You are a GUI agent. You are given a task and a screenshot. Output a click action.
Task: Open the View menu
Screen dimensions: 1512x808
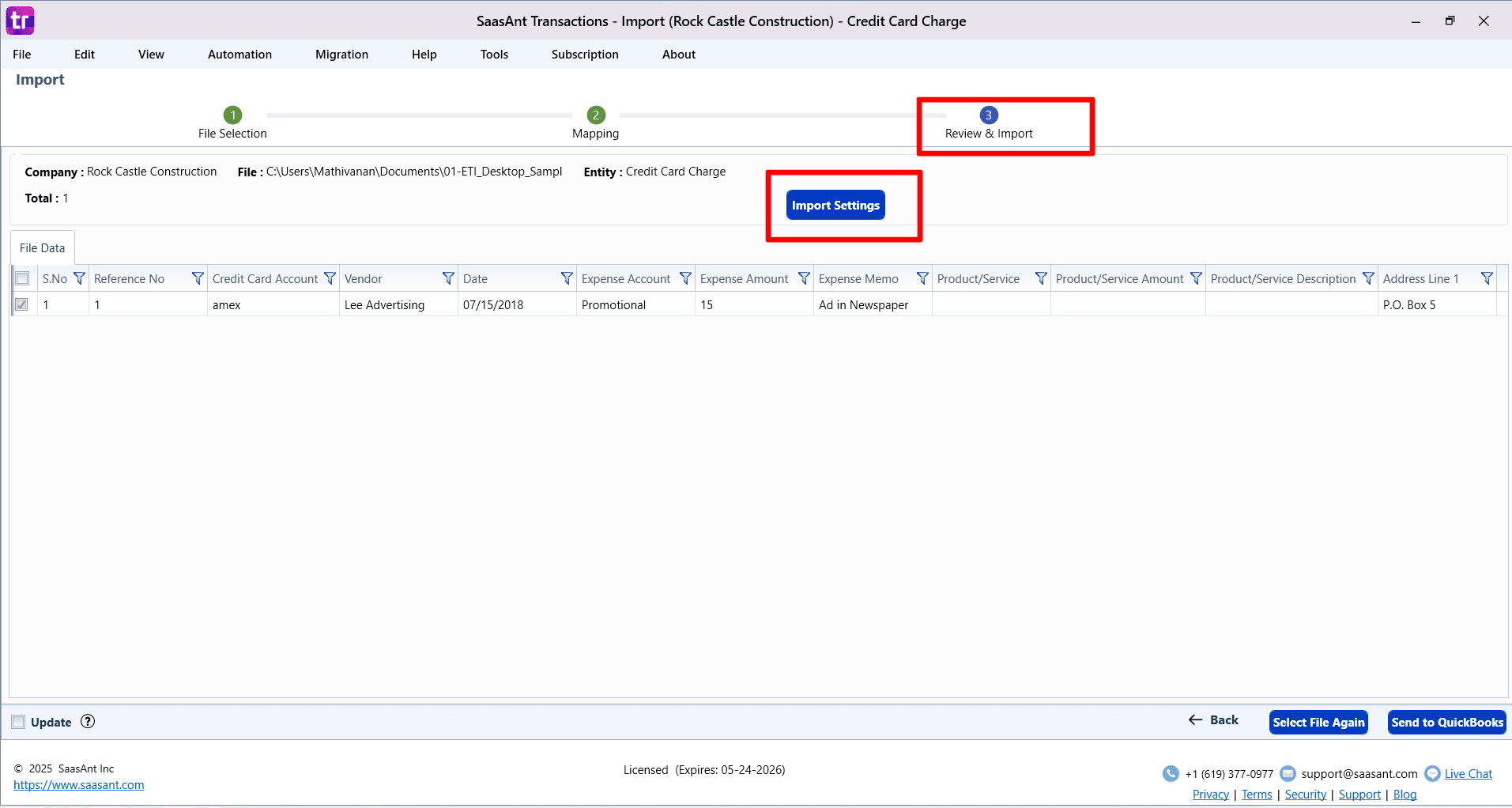[151, 55]
